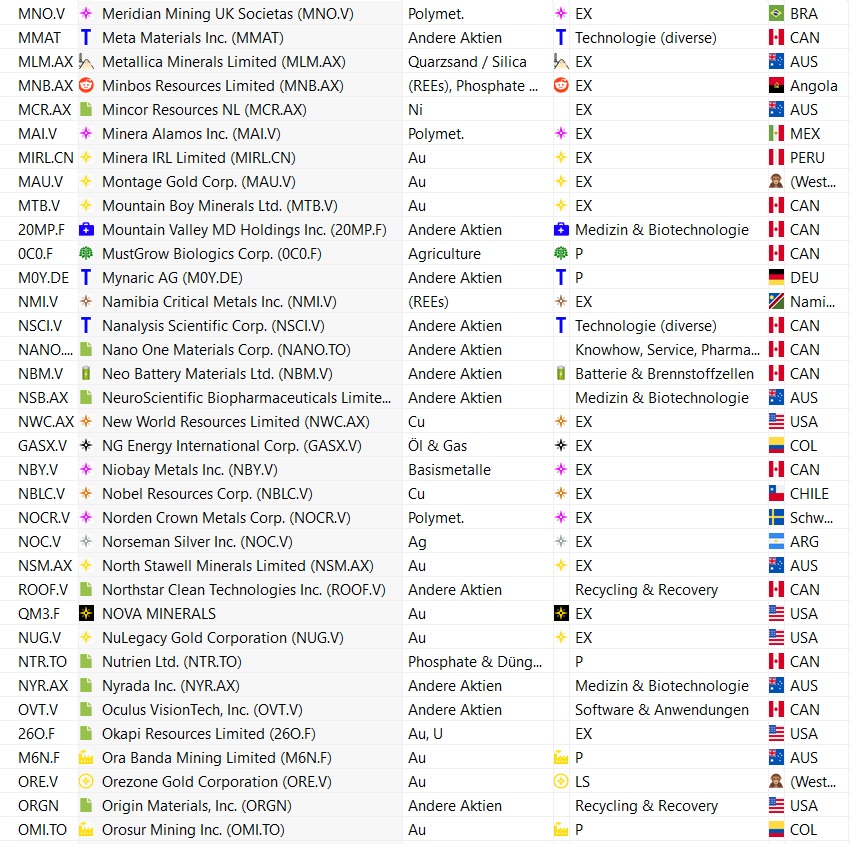Click the blue T icon beside Meta Materials Inc. name
The height and width of the screenshot is (844, 851).
click(x=86, y=37)
